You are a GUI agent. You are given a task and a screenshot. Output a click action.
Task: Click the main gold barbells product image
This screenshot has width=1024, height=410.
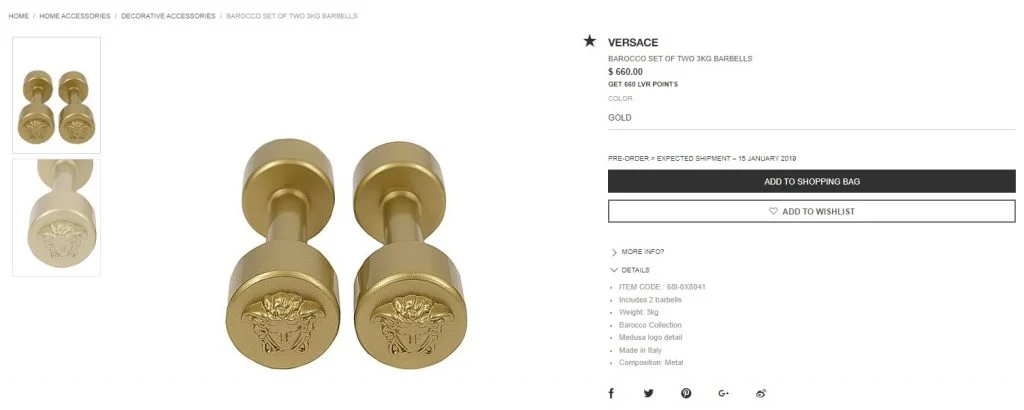click(346, 254)
